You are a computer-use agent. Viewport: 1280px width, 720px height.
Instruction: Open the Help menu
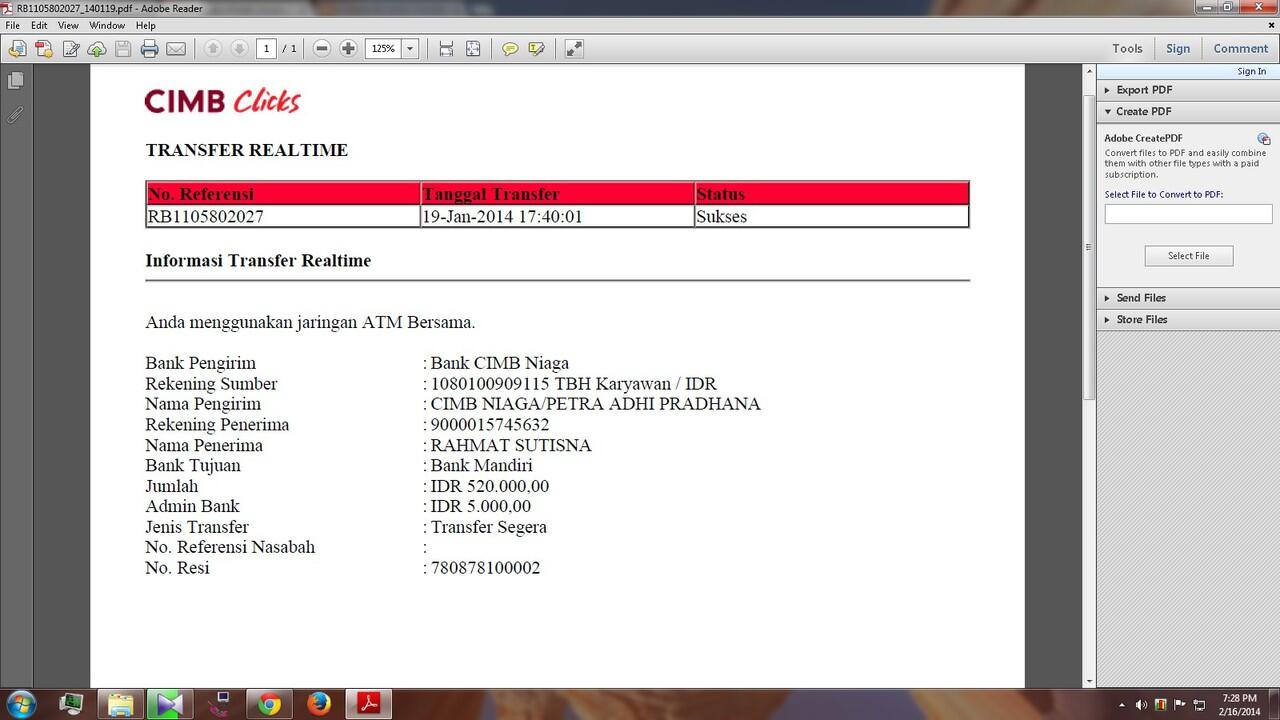pos(146,25)
